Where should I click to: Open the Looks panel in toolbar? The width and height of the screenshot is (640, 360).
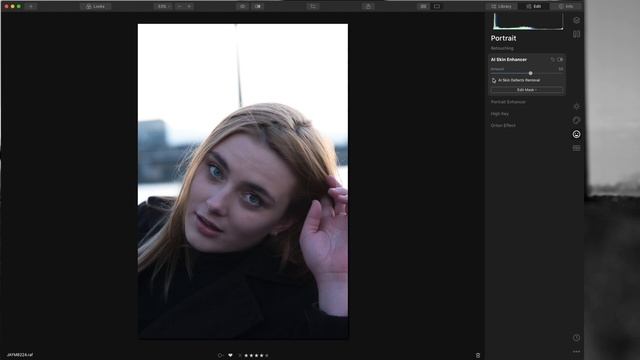pyautogui.click(x=96, y=7)
